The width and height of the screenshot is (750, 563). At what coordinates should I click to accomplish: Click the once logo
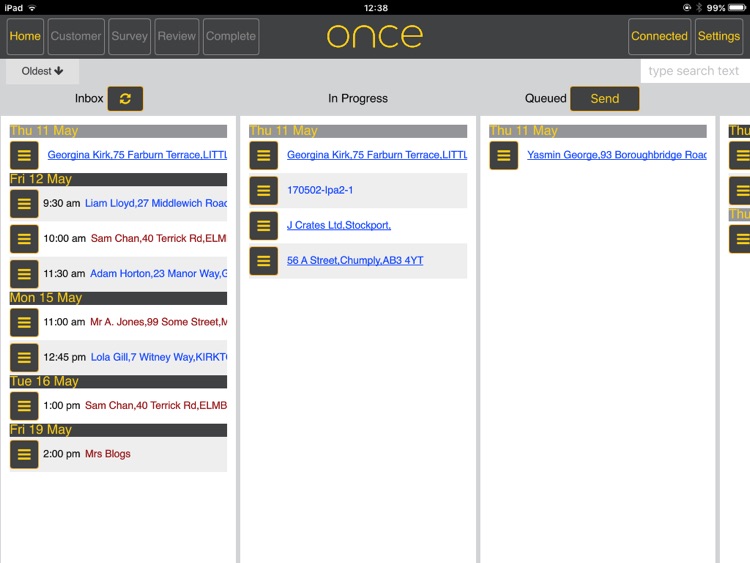(x=375, y=36)
